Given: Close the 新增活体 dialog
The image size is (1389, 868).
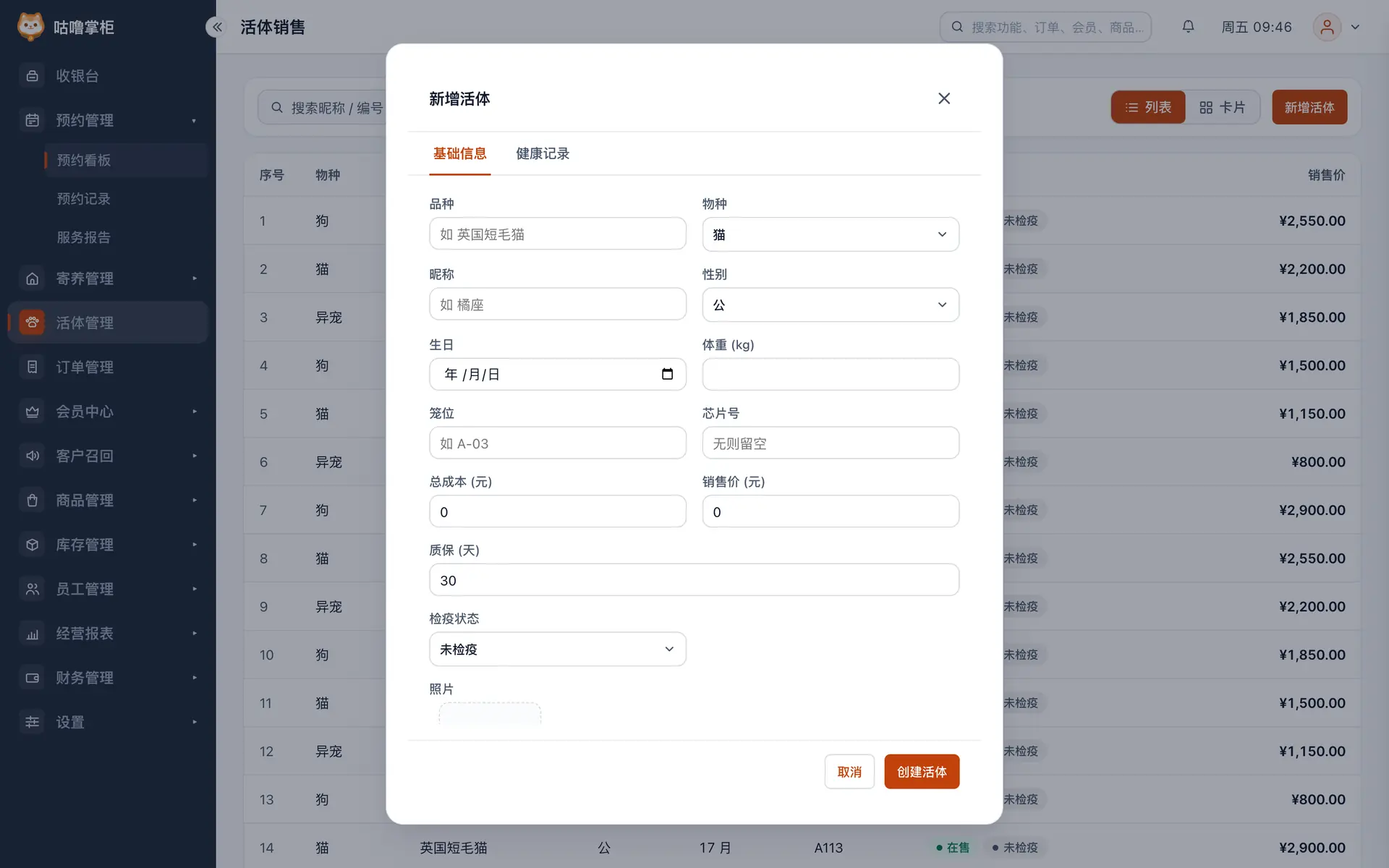Looking at the screenshot, I should 944,98.
